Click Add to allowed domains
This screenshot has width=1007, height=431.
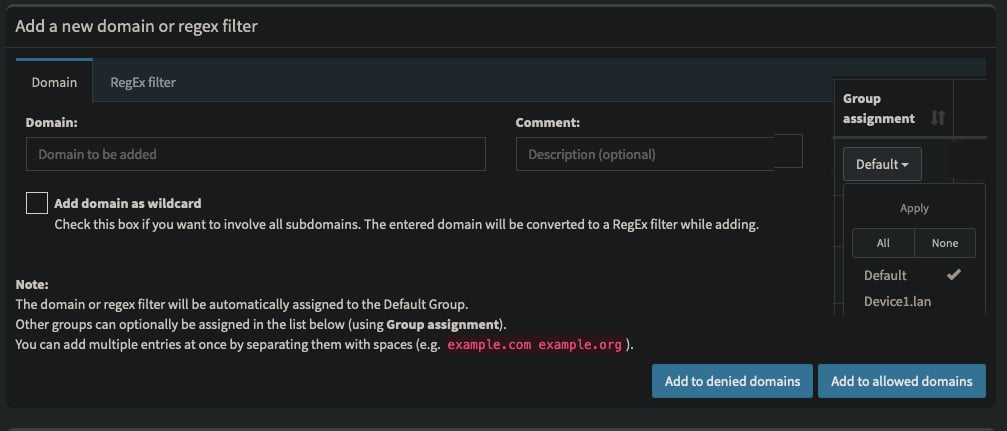pos(902,381)
